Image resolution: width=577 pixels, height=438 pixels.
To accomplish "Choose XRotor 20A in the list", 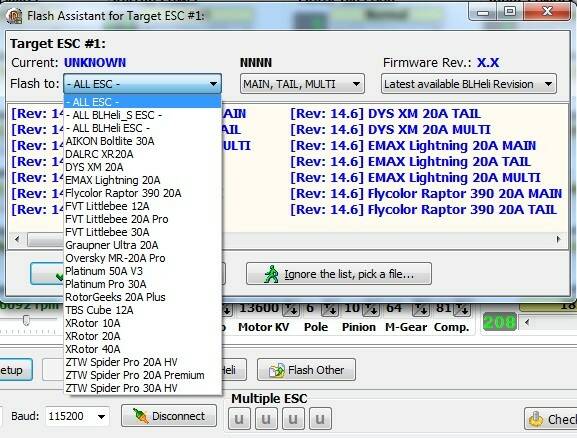I will [x=142, y=336].
